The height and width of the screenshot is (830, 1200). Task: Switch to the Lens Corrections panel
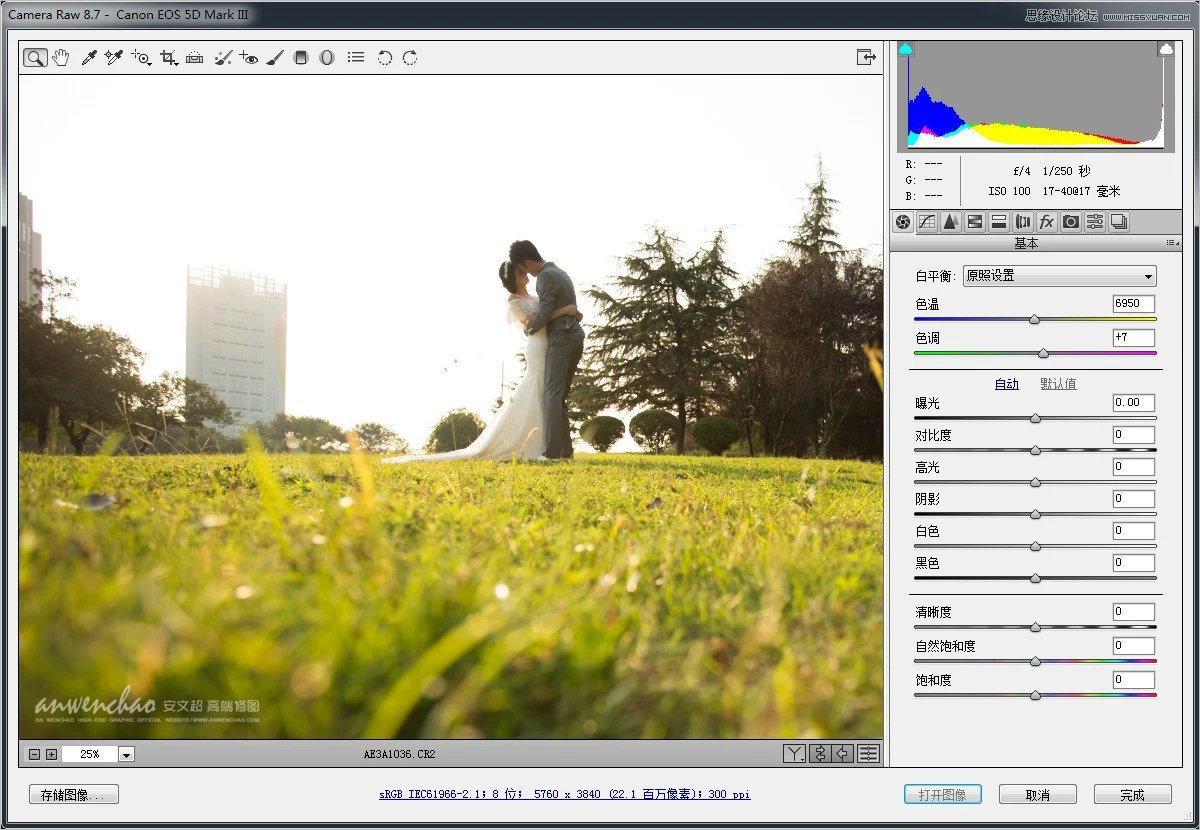click(x=1021, y=221)
